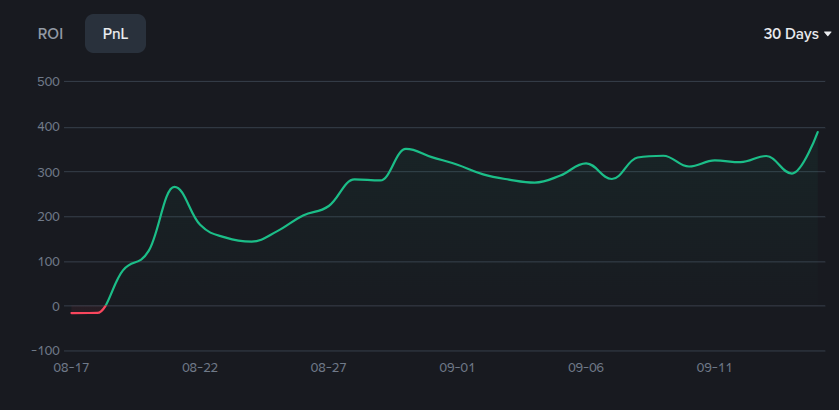
Task: Click the 400 y-axis label
Action: coord(48,127)
